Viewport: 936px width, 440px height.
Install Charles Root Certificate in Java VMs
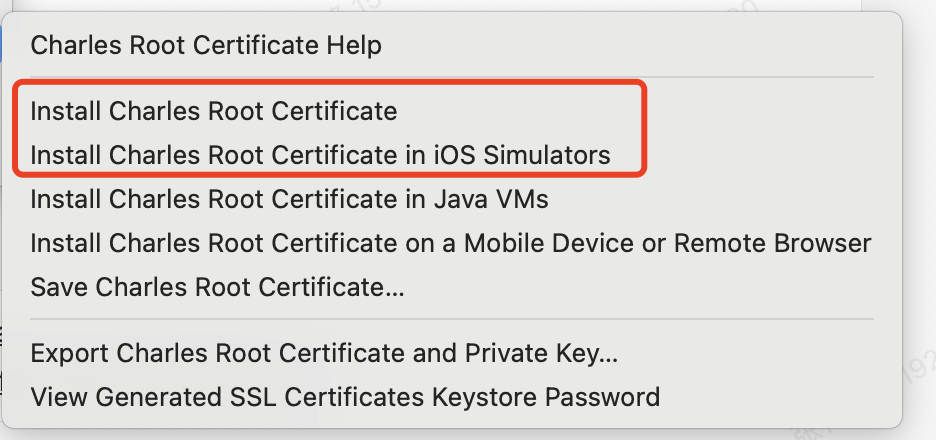pyautogui.click(x=290, y=199)
